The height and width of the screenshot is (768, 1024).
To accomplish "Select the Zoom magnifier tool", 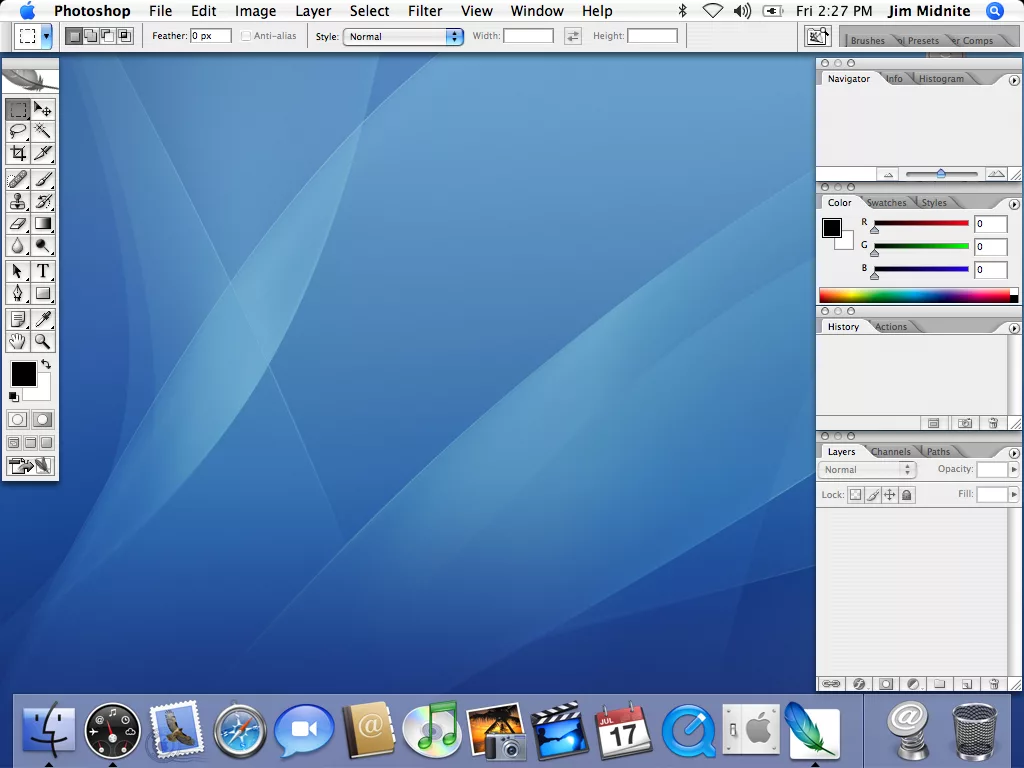I will coord(43,341).
